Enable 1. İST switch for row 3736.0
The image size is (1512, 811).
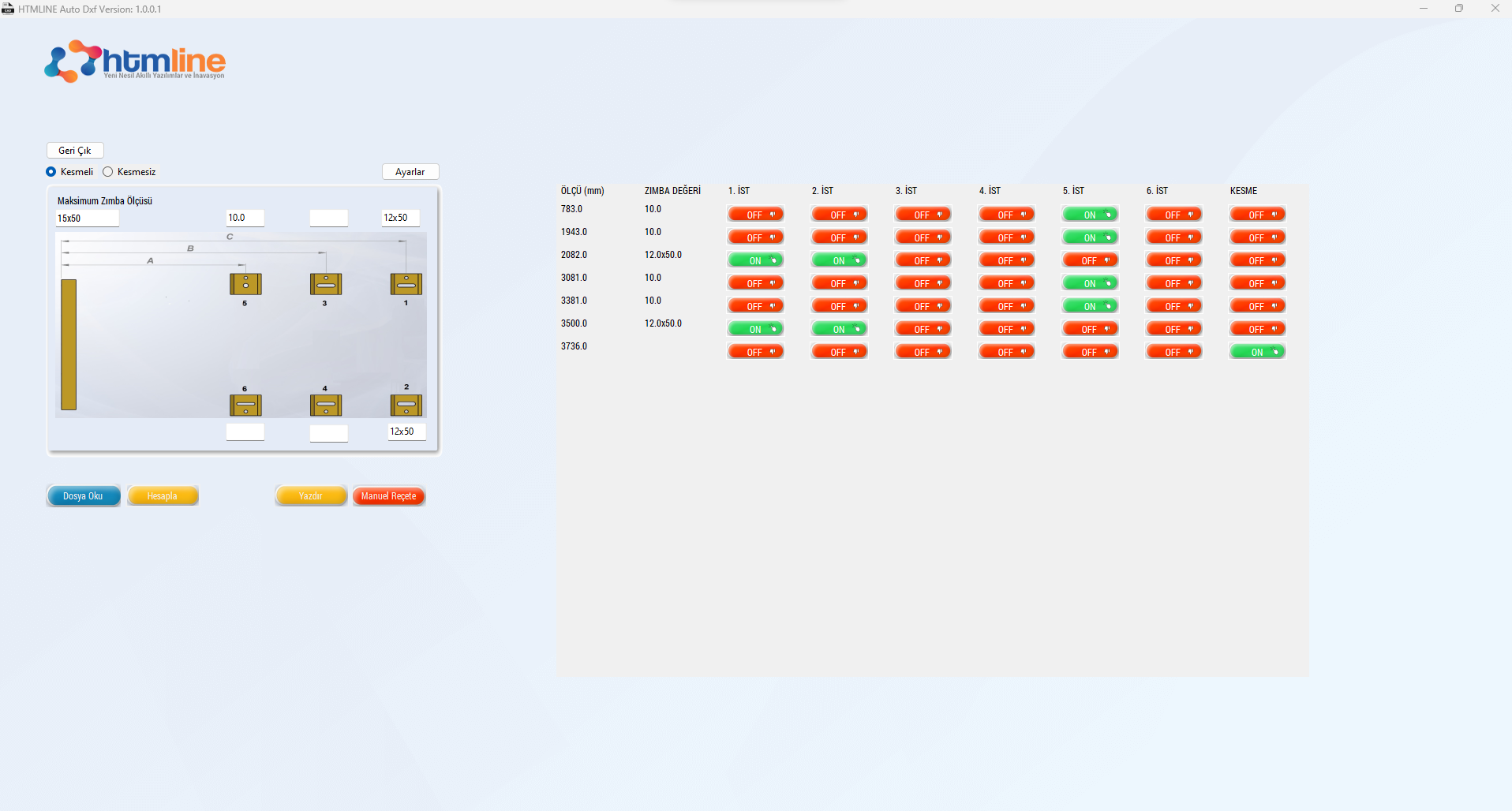point(755,352)
